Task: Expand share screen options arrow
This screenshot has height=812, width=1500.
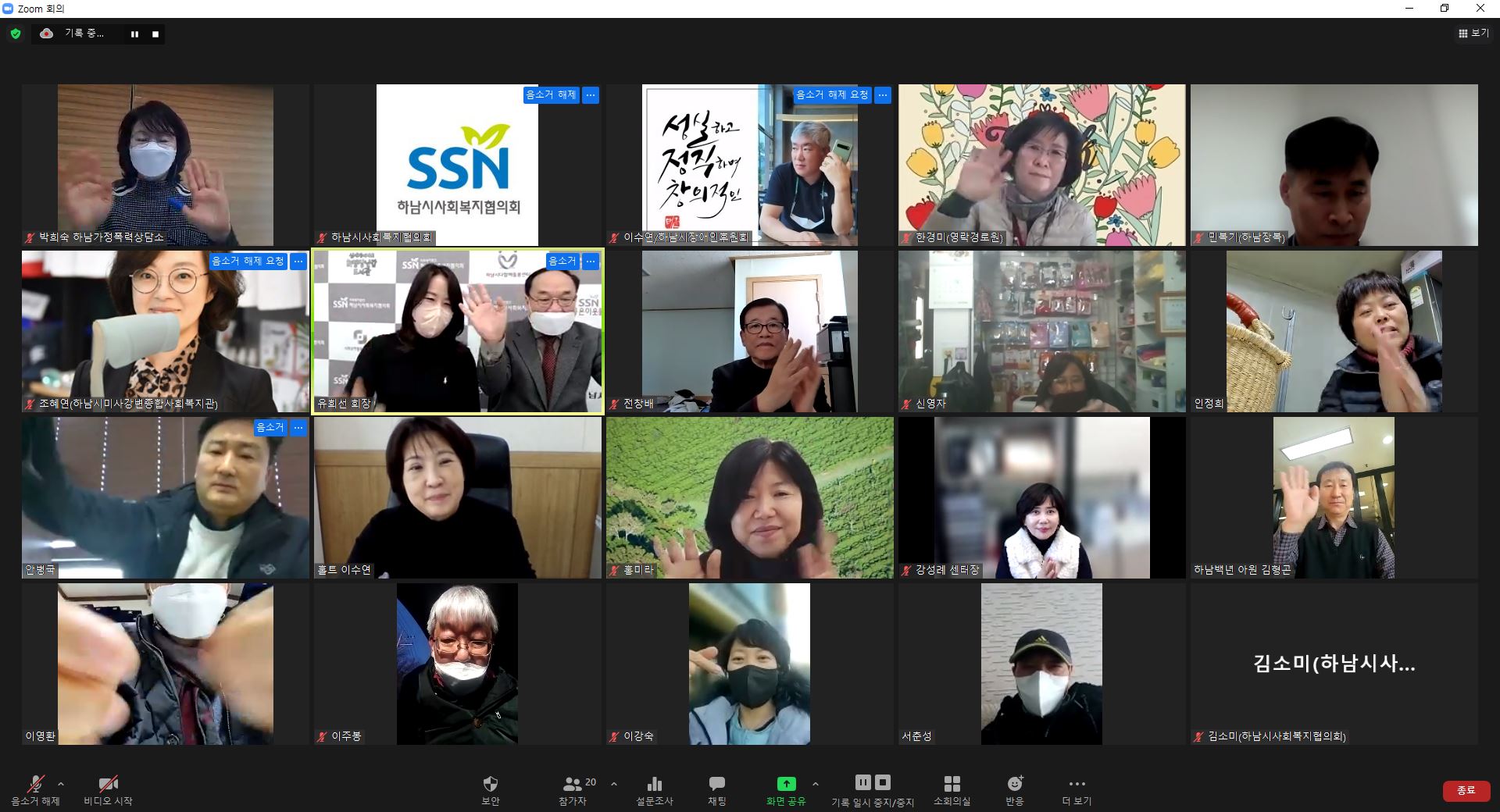Action: pyautogui.click(x=816, y=784)
